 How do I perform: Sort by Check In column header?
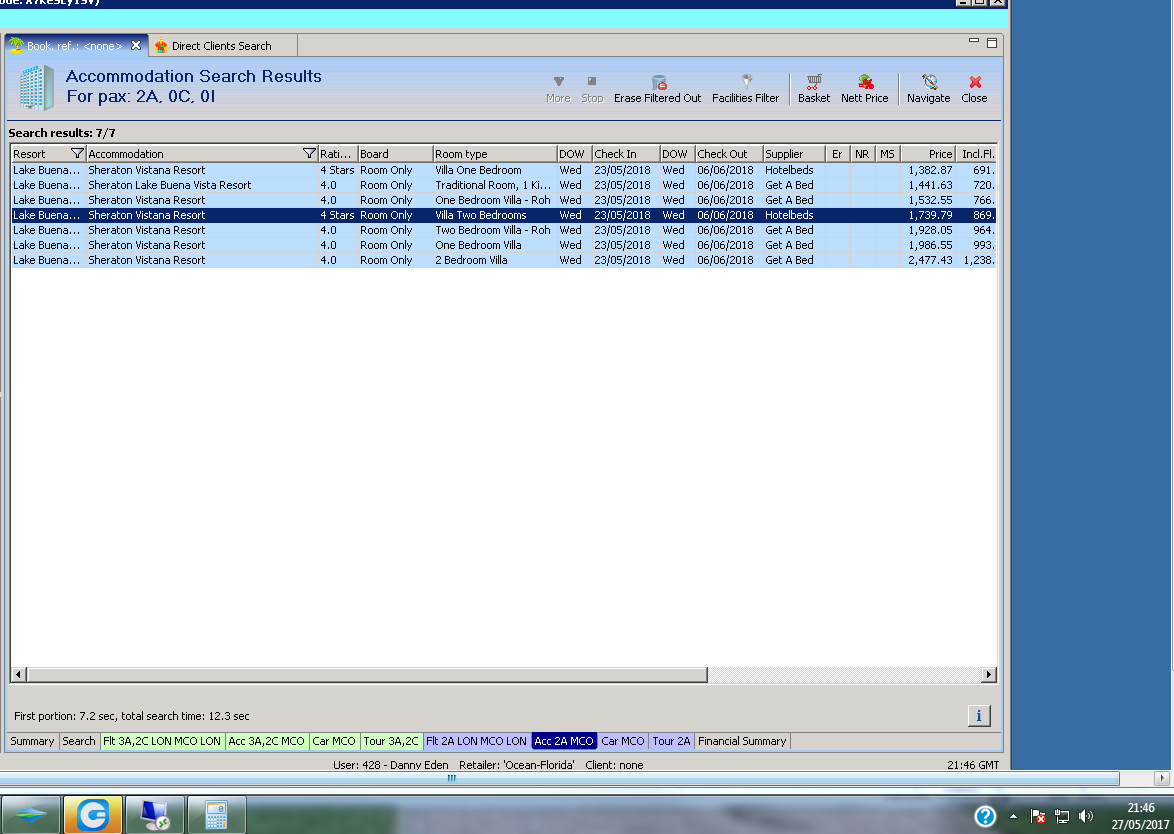[x=625, y=153]
